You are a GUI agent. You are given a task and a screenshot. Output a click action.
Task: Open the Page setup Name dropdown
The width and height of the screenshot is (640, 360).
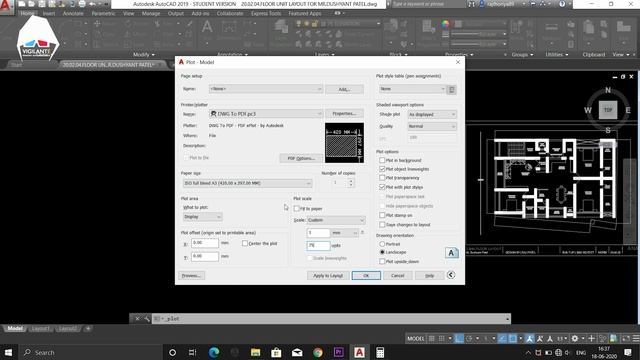[x=266, y=89]
